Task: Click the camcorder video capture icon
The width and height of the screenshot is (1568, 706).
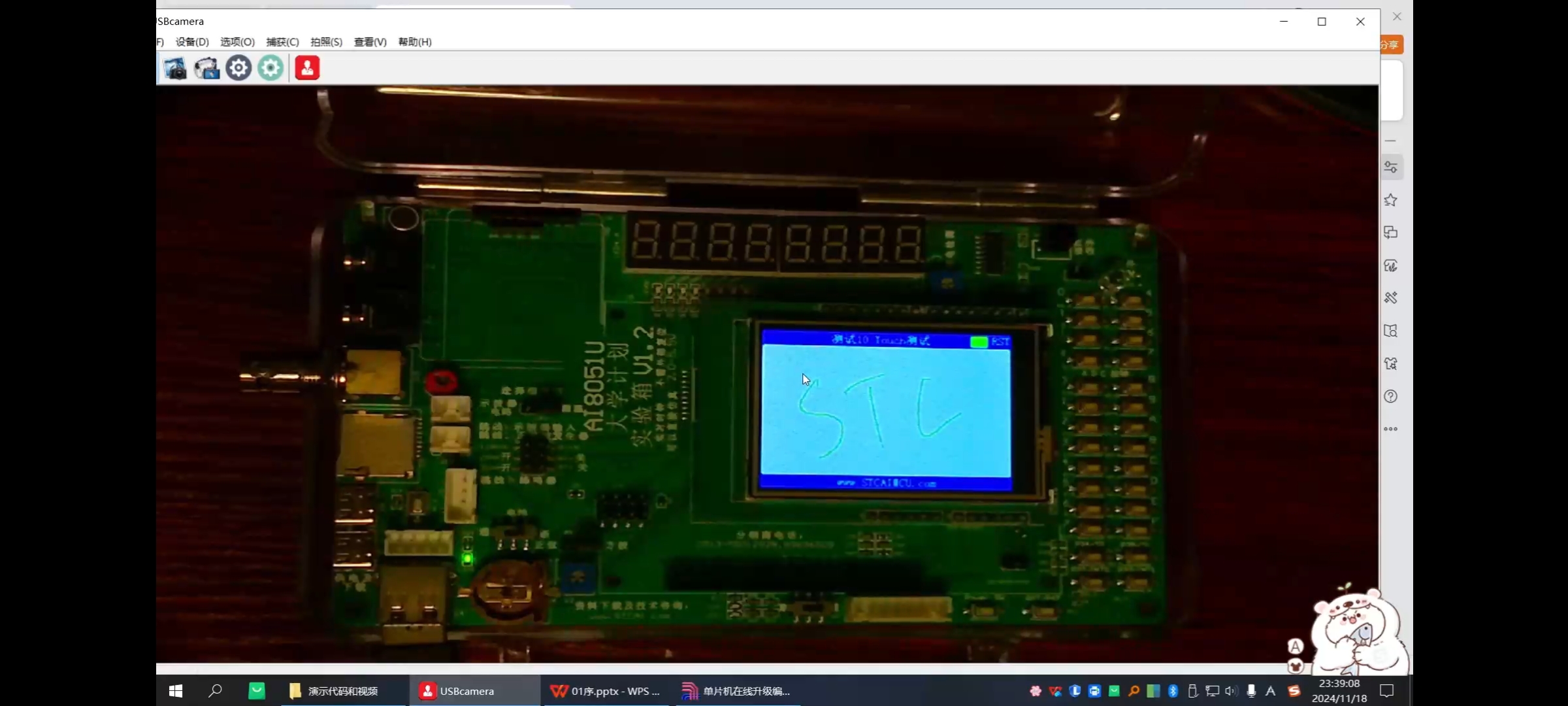Action: point(207,68)
